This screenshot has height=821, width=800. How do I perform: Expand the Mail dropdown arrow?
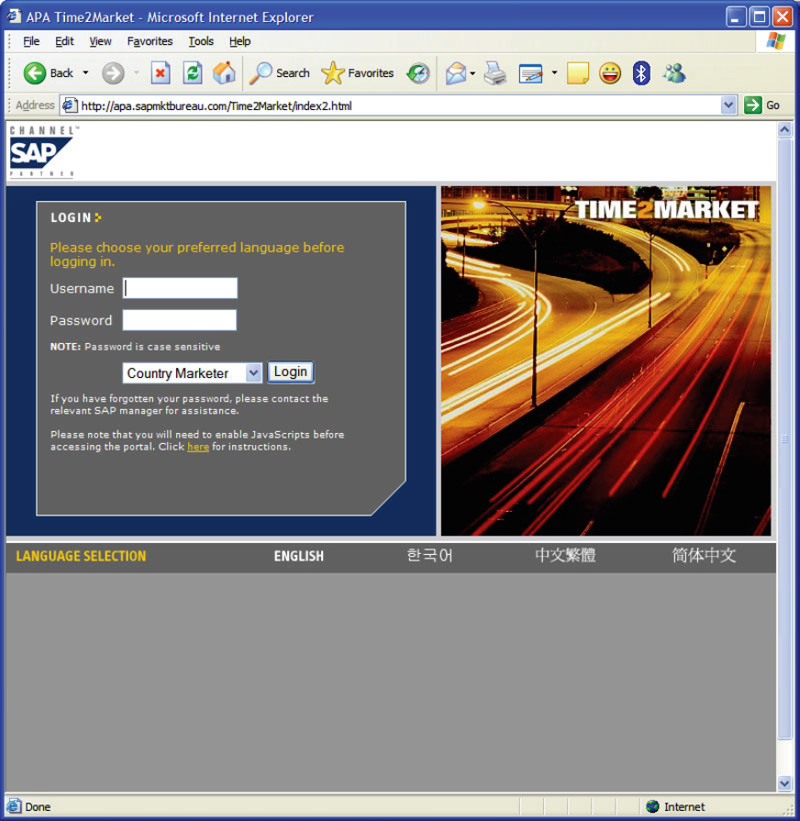point(473,73)
